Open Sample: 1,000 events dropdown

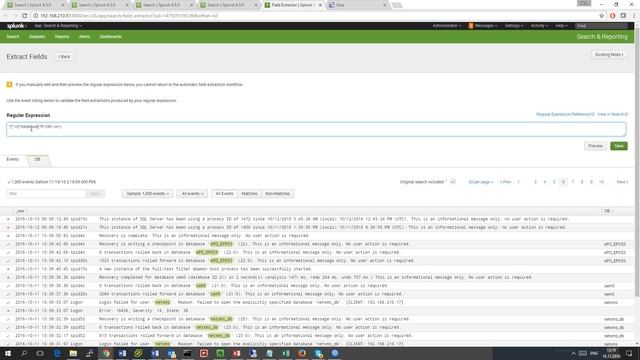(147, 193)
